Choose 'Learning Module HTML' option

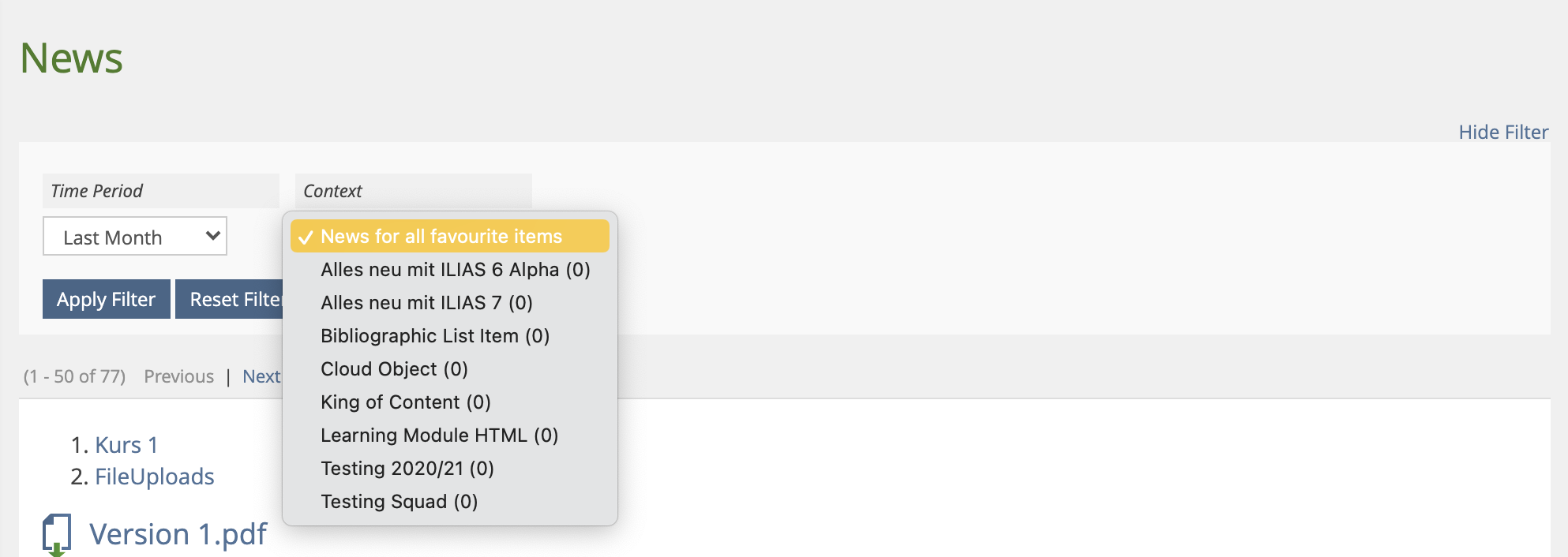[439, 436]
